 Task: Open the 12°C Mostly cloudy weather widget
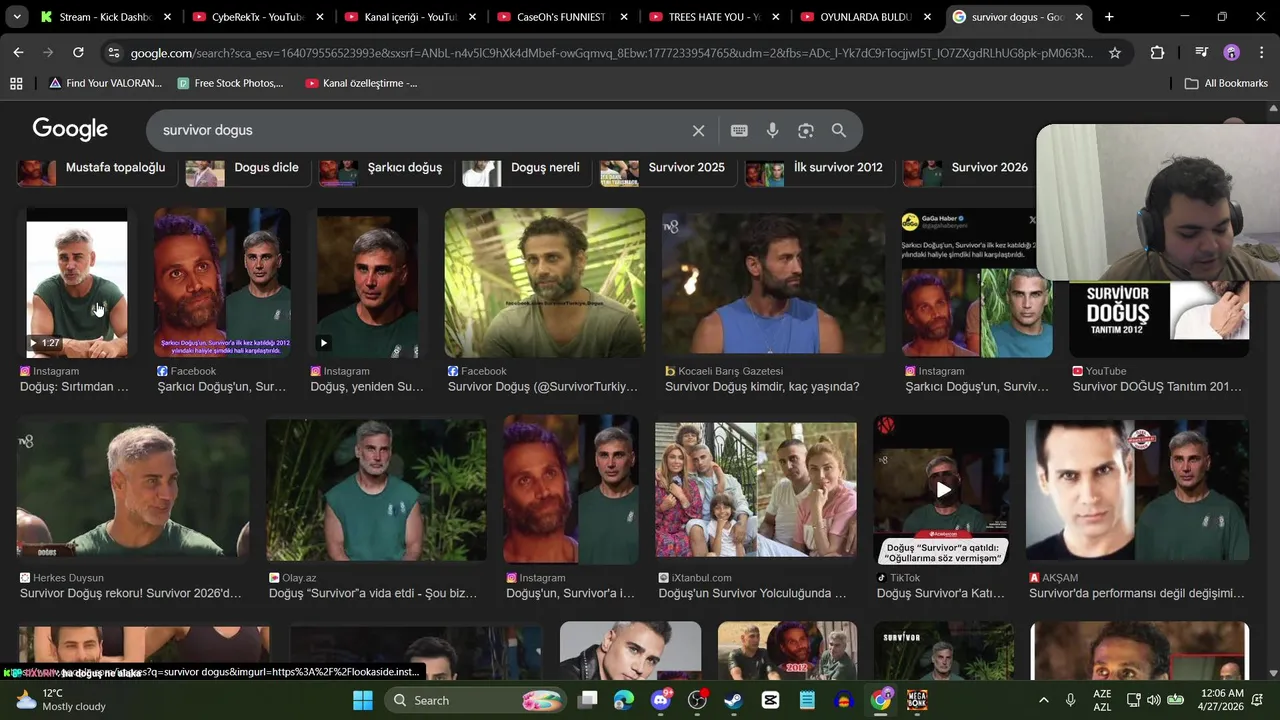tap(60, 700)
